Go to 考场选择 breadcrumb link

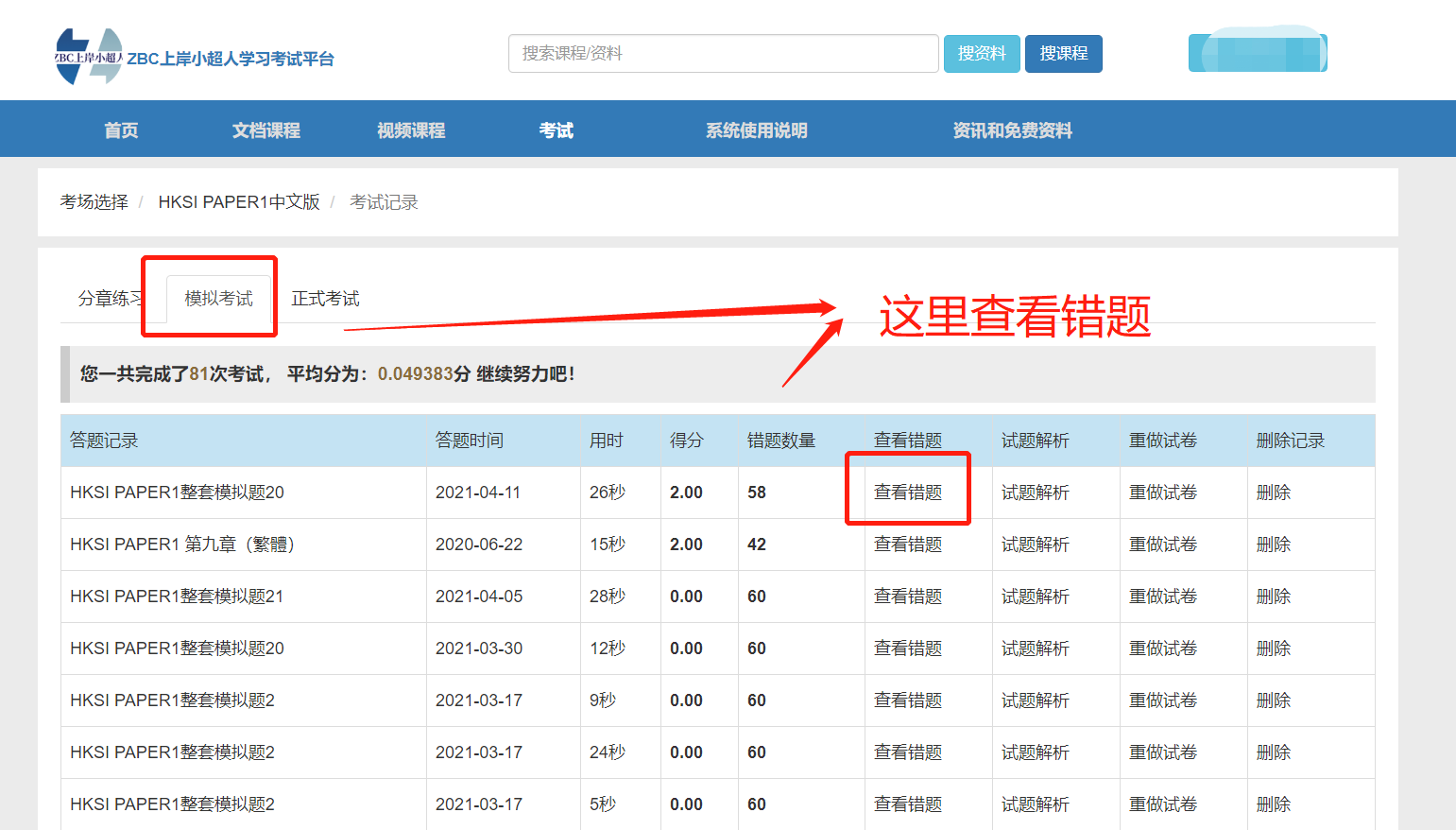[x=94, y=202]
